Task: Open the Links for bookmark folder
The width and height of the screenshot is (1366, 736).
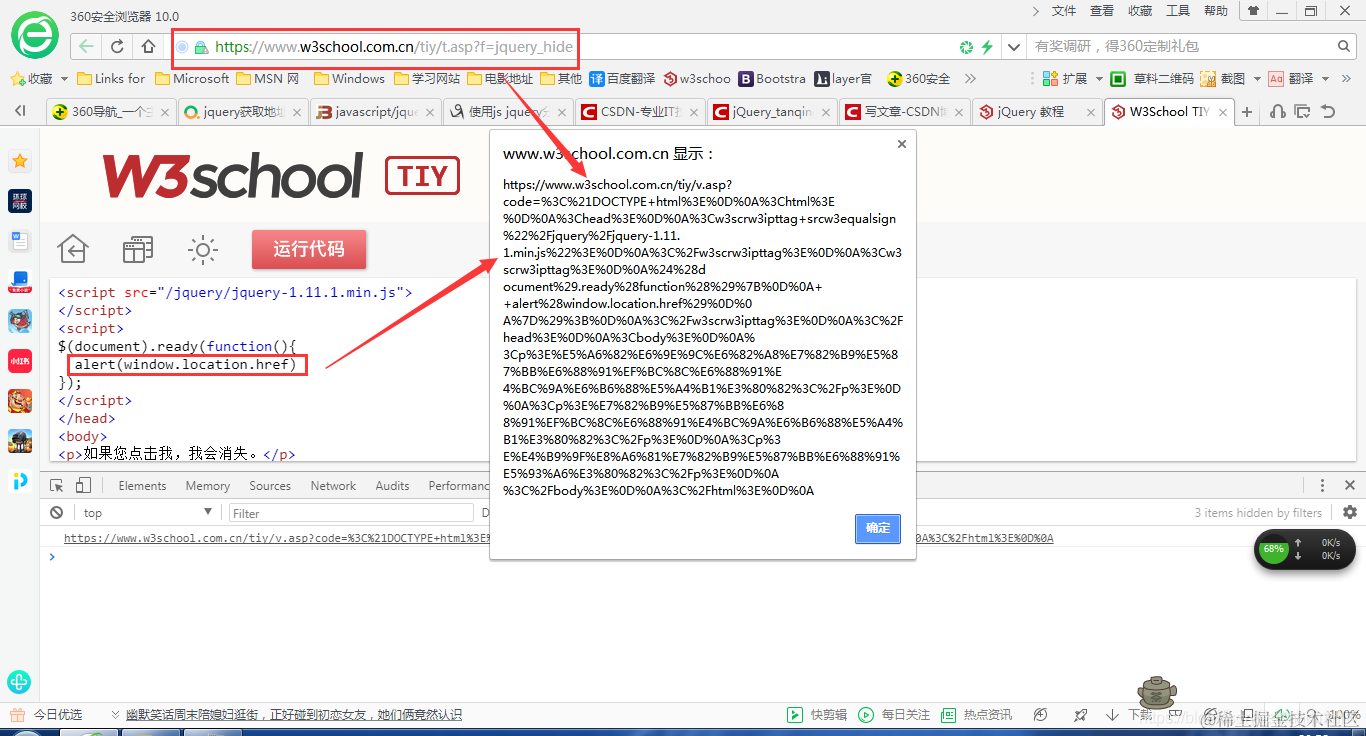Action: (111, 78)
